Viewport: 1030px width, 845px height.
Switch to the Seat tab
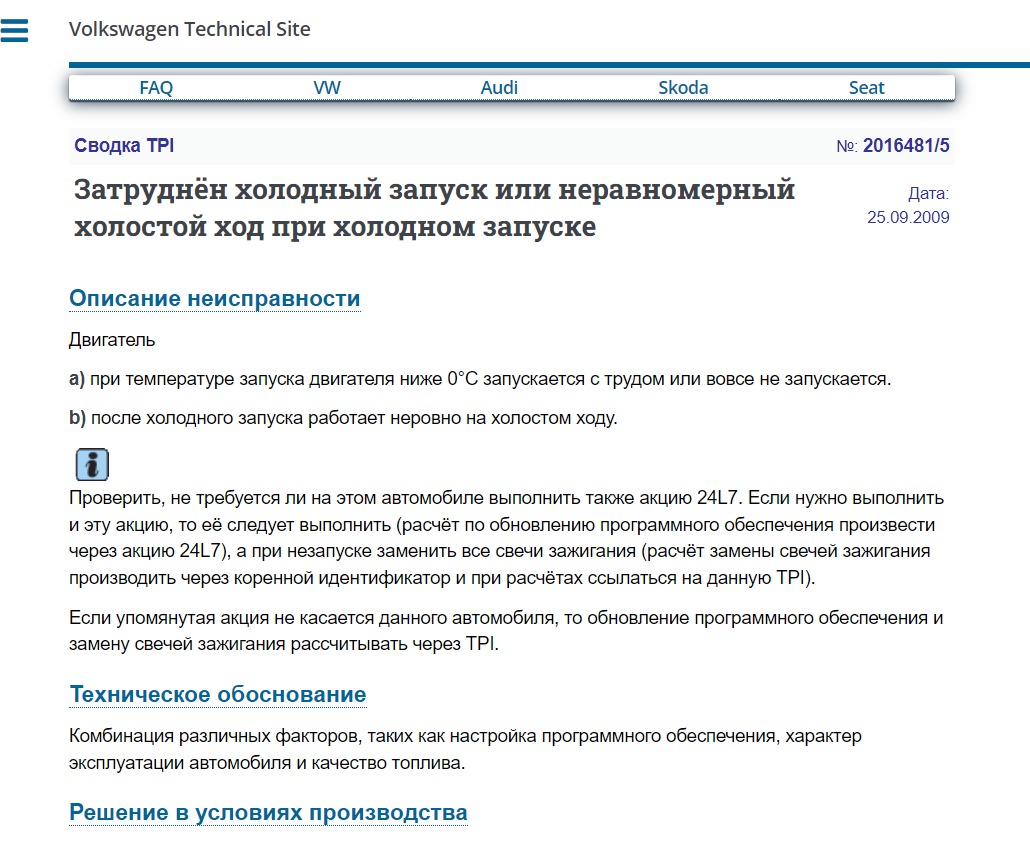(x=866, y=87)
